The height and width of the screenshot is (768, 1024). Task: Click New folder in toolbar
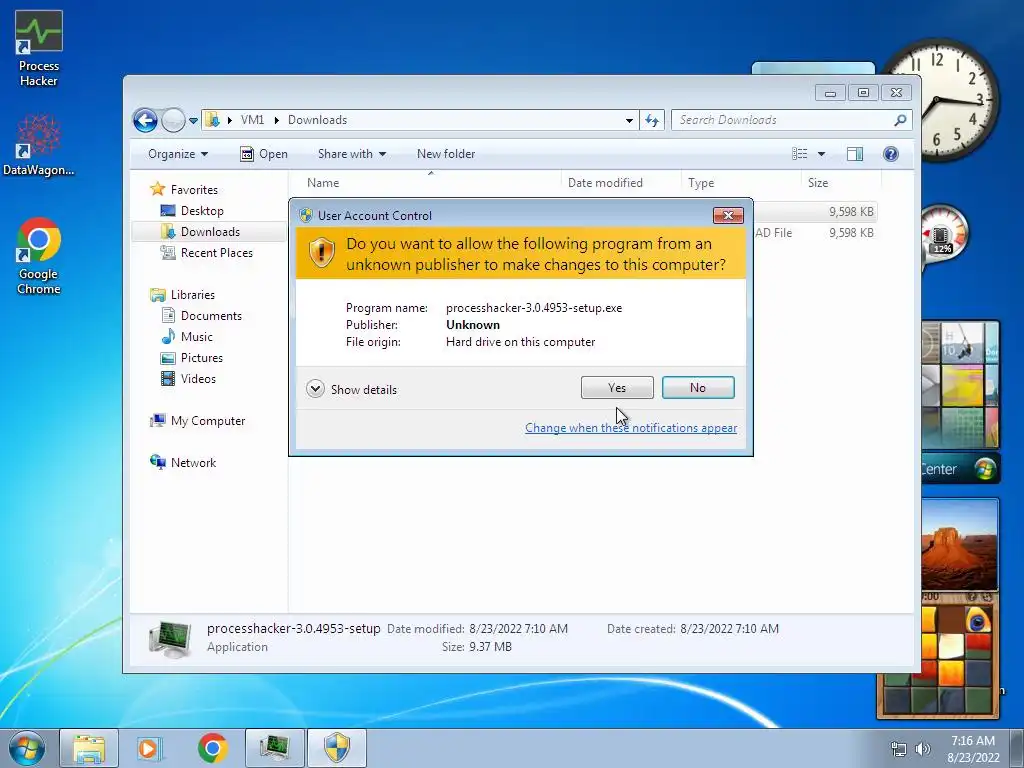click(446, 154)
